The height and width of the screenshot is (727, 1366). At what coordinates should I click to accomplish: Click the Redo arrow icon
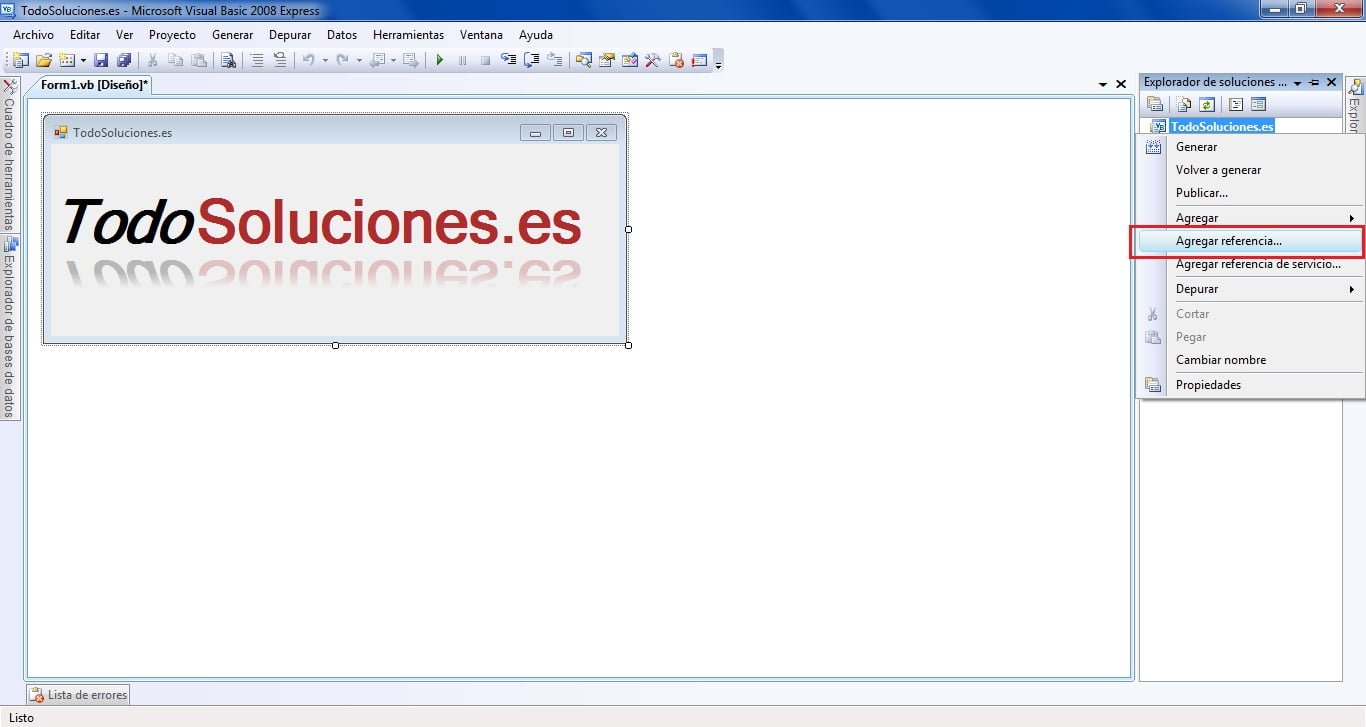pos(342,60)
